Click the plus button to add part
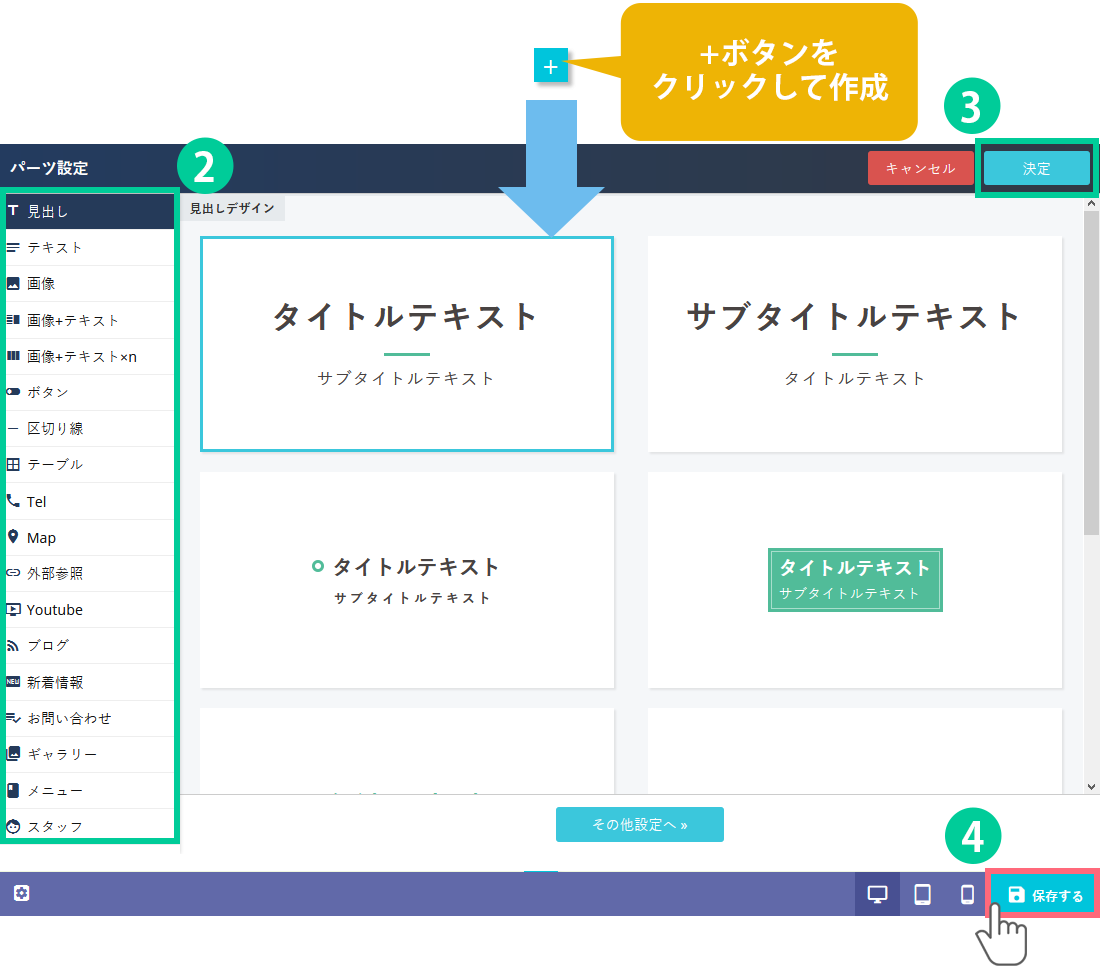Screen dimensions: 1100x966 (550, 67)
